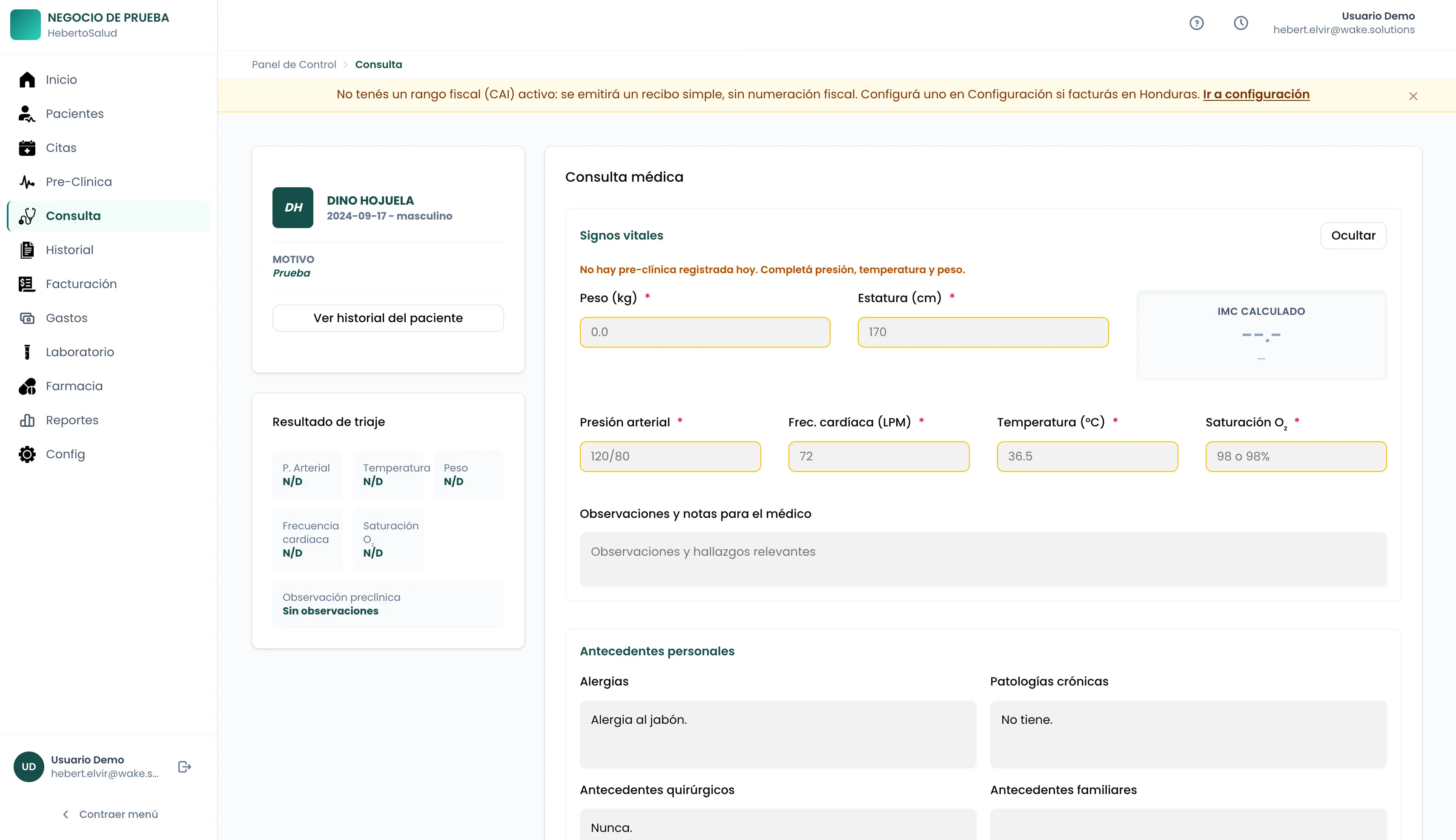
Task: Click the Gastos money icon
Action: pos(27,318)
